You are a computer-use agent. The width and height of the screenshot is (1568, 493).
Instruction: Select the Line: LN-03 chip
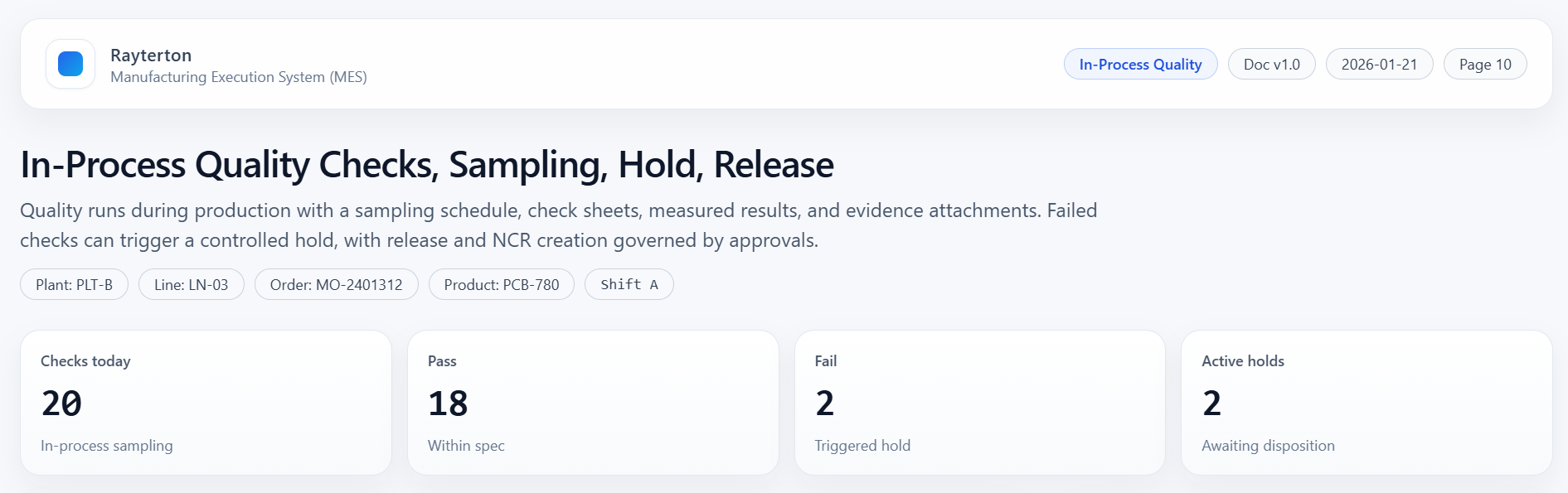point(191,284)
